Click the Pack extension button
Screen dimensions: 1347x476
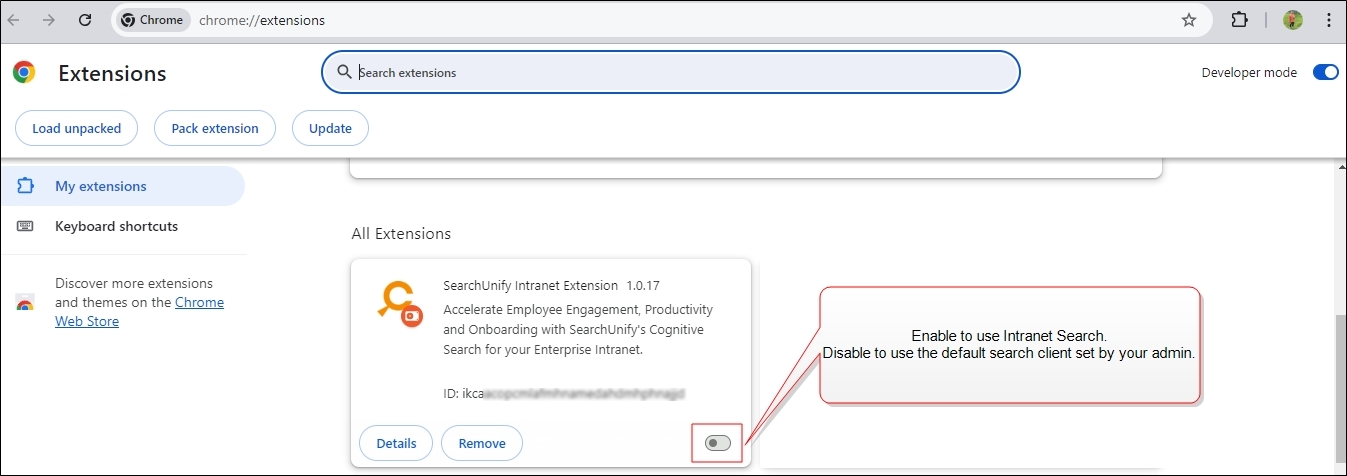click(x=215, y=128)
